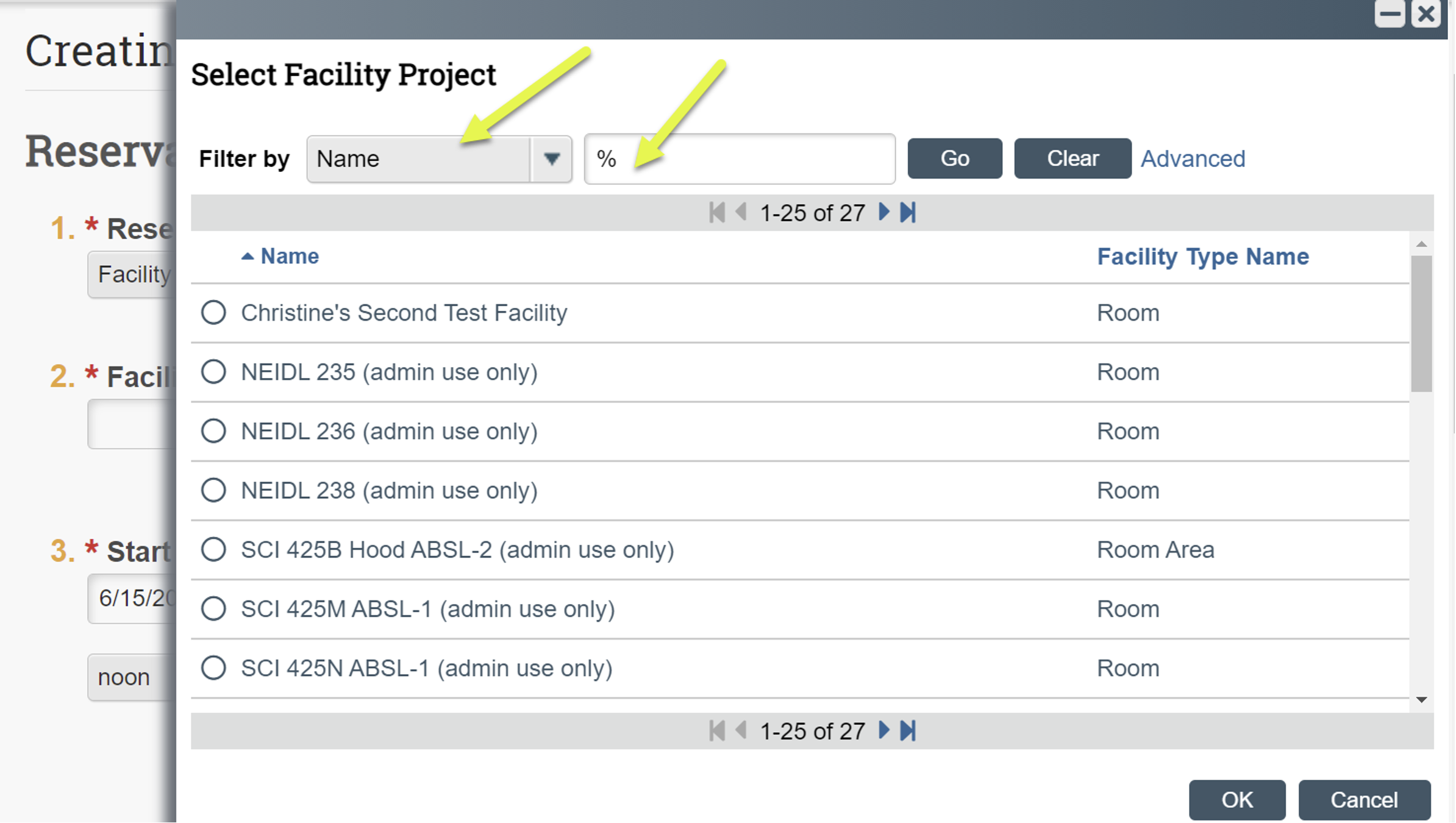Open the Filter by Name dropdown
This screenshot has width=1456, height=823.
coord(439,159)
